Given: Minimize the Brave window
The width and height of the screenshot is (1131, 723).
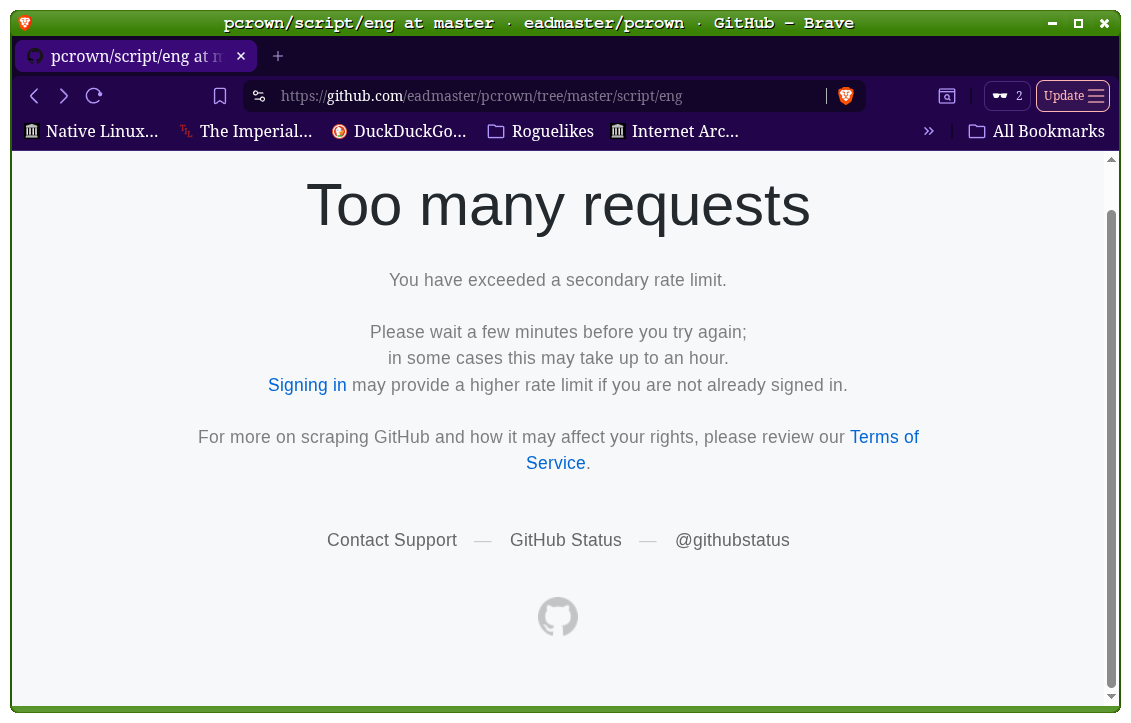Looking at the screenshot, I should click(1052, 24).
